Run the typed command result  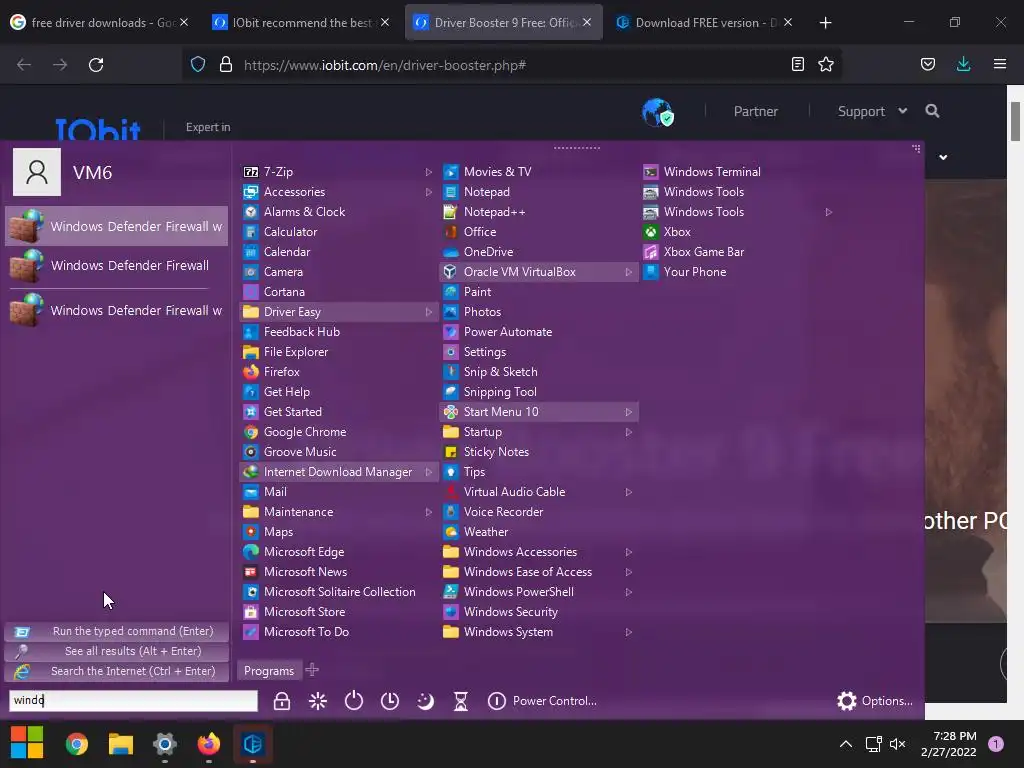(117, 632)
